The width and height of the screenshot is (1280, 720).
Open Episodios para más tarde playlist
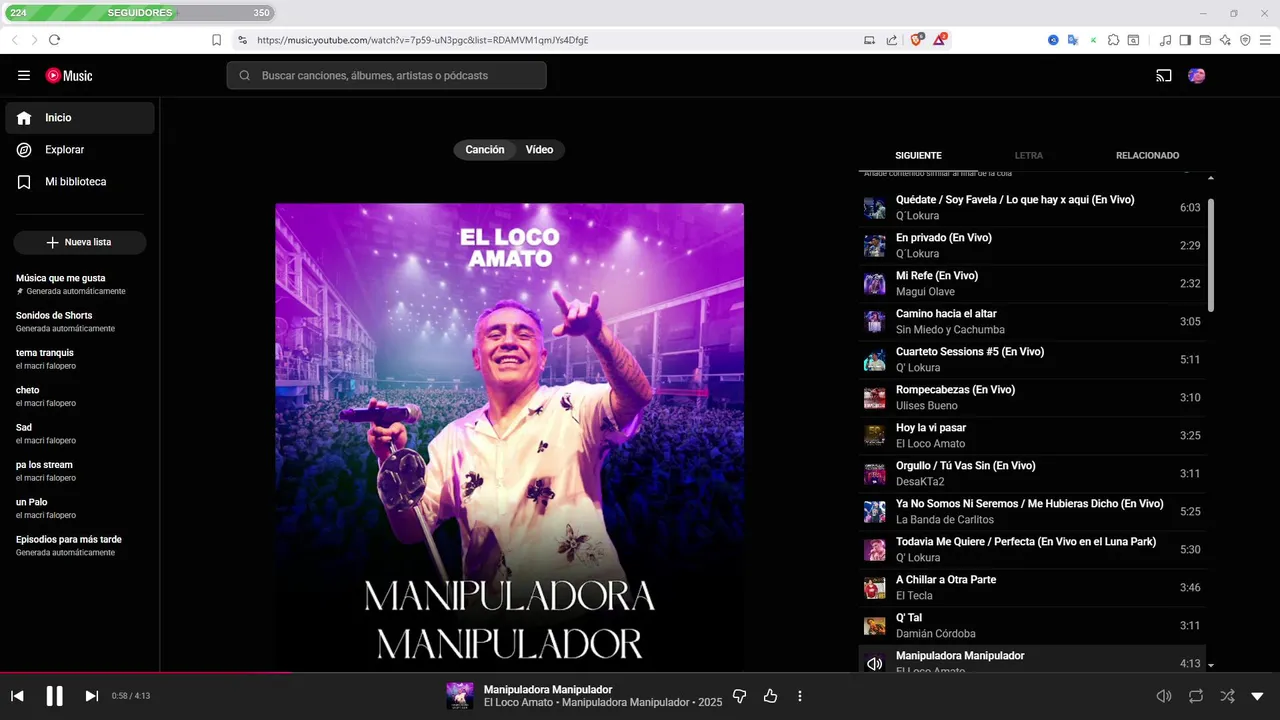[x=80, y=545]
